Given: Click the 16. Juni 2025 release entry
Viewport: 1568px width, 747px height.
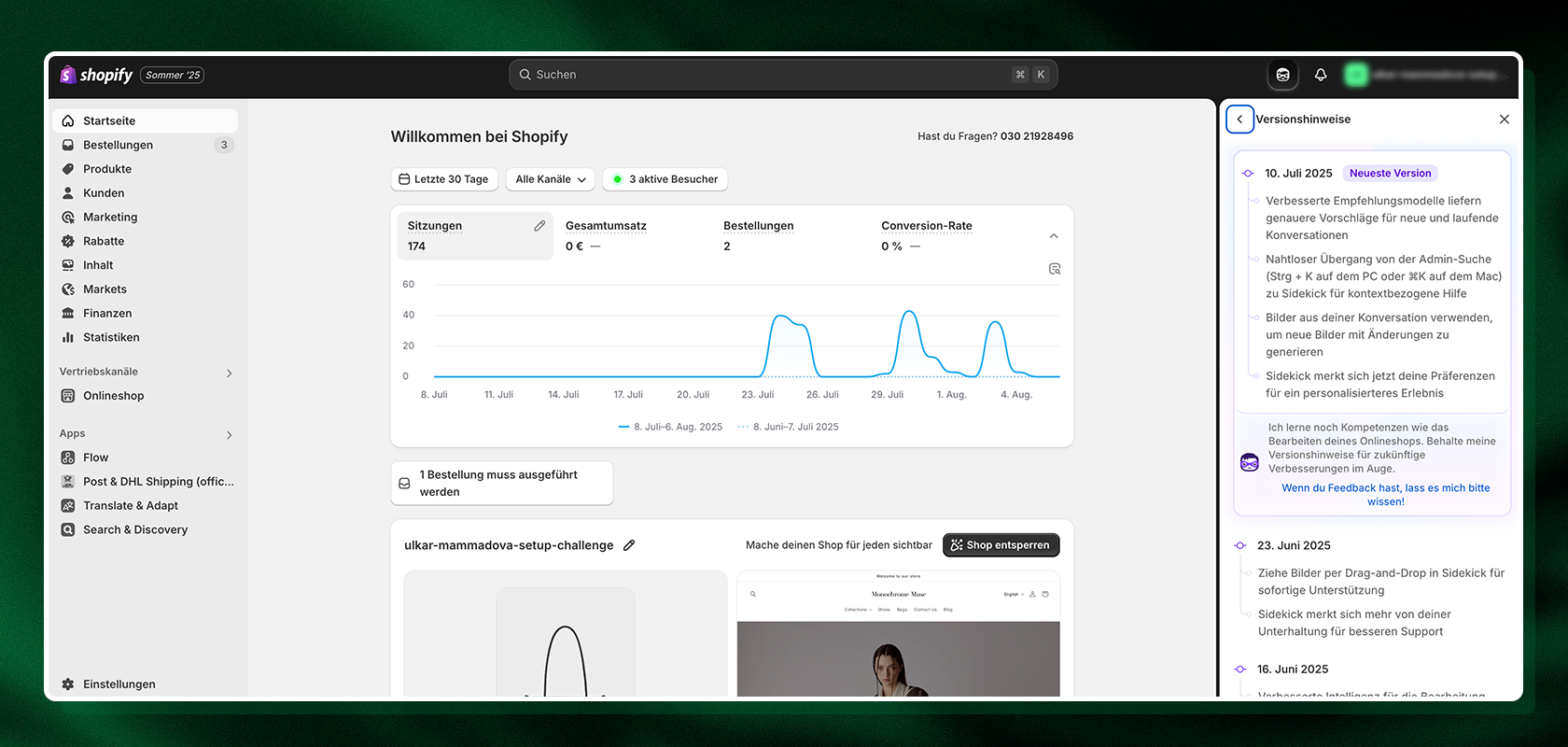Looking at the screenshot, I should tap(1293, 669).
